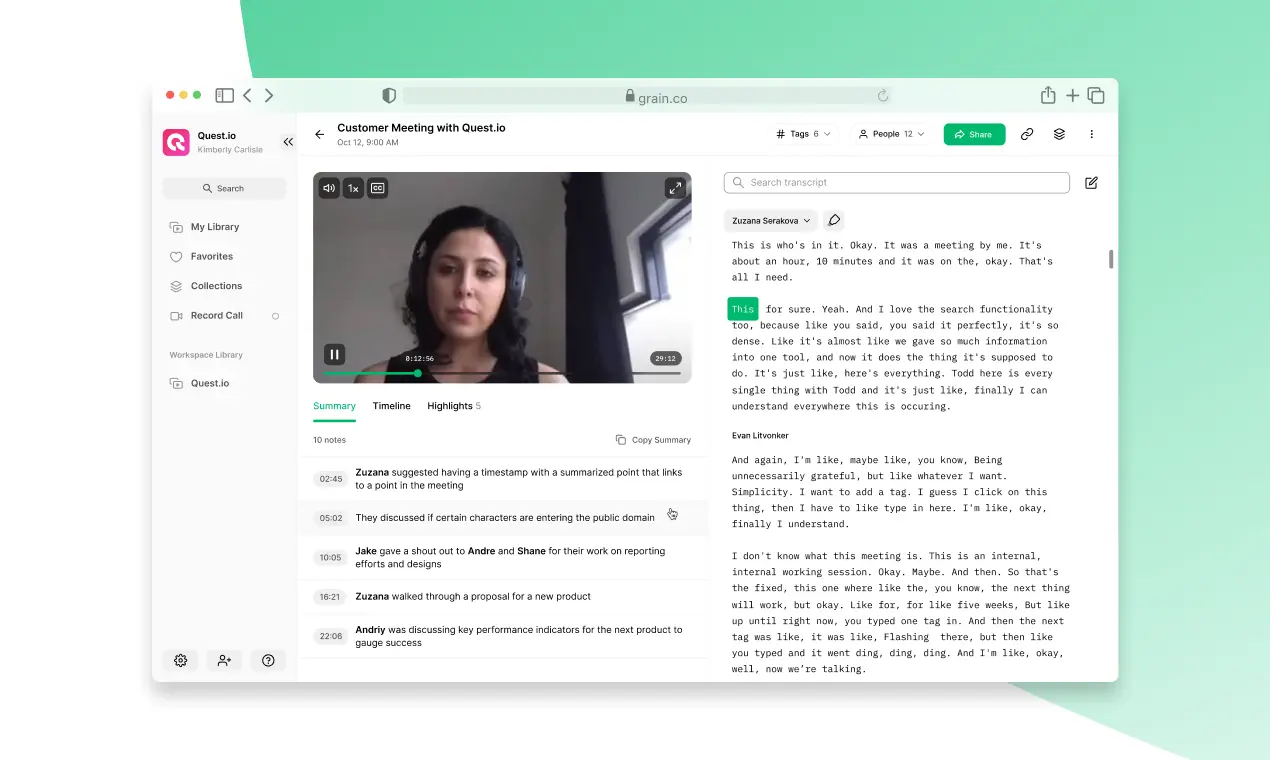1270x760 pixels.
Task: Expand the Zuzana Serakova speaker dropdown
Action: (x=770, y=220)
